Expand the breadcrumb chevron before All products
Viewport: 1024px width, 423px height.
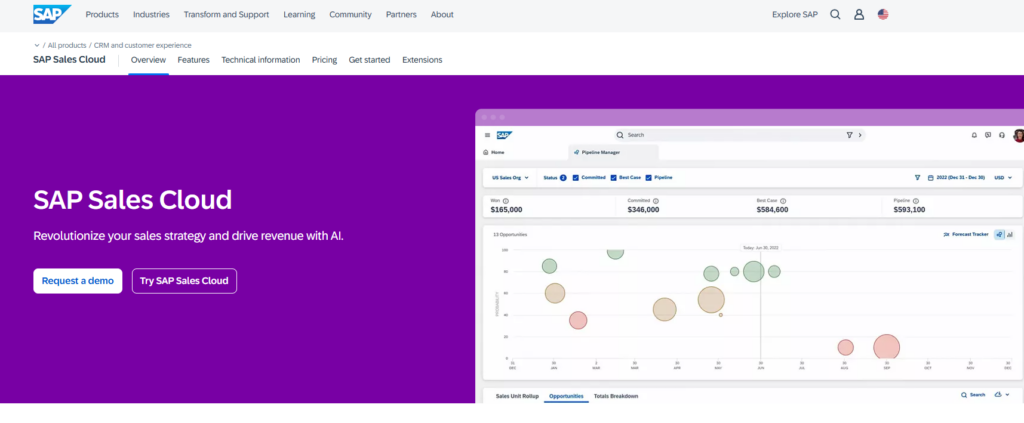click(37, 46)
